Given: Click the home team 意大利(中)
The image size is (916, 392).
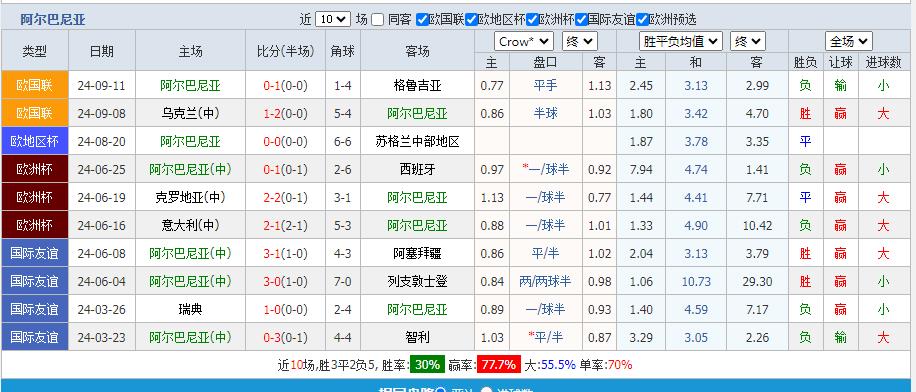Looking at the screenshot, I should 190,226.
